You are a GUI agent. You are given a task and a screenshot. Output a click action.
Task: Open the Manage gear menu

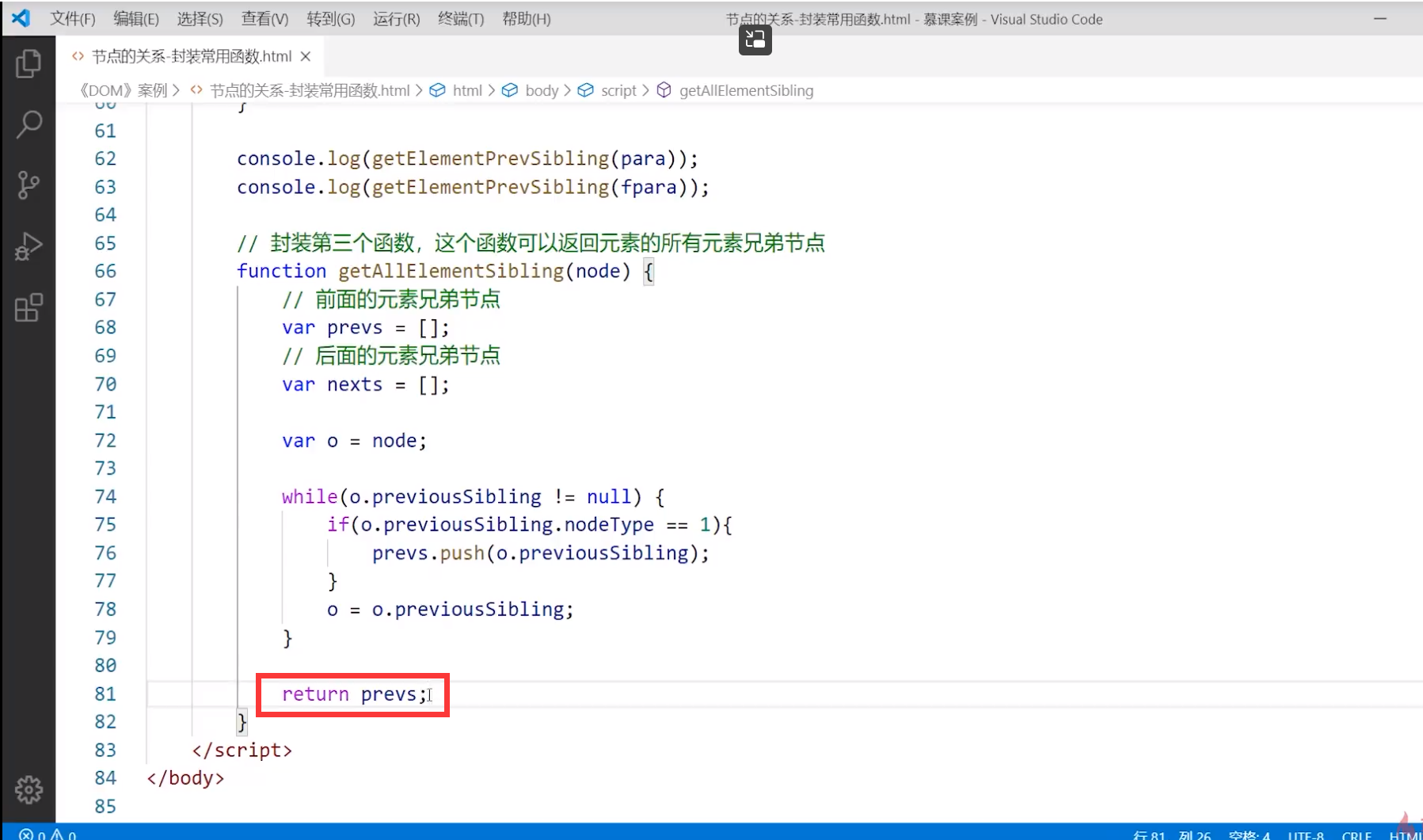(x=29, y=789)
